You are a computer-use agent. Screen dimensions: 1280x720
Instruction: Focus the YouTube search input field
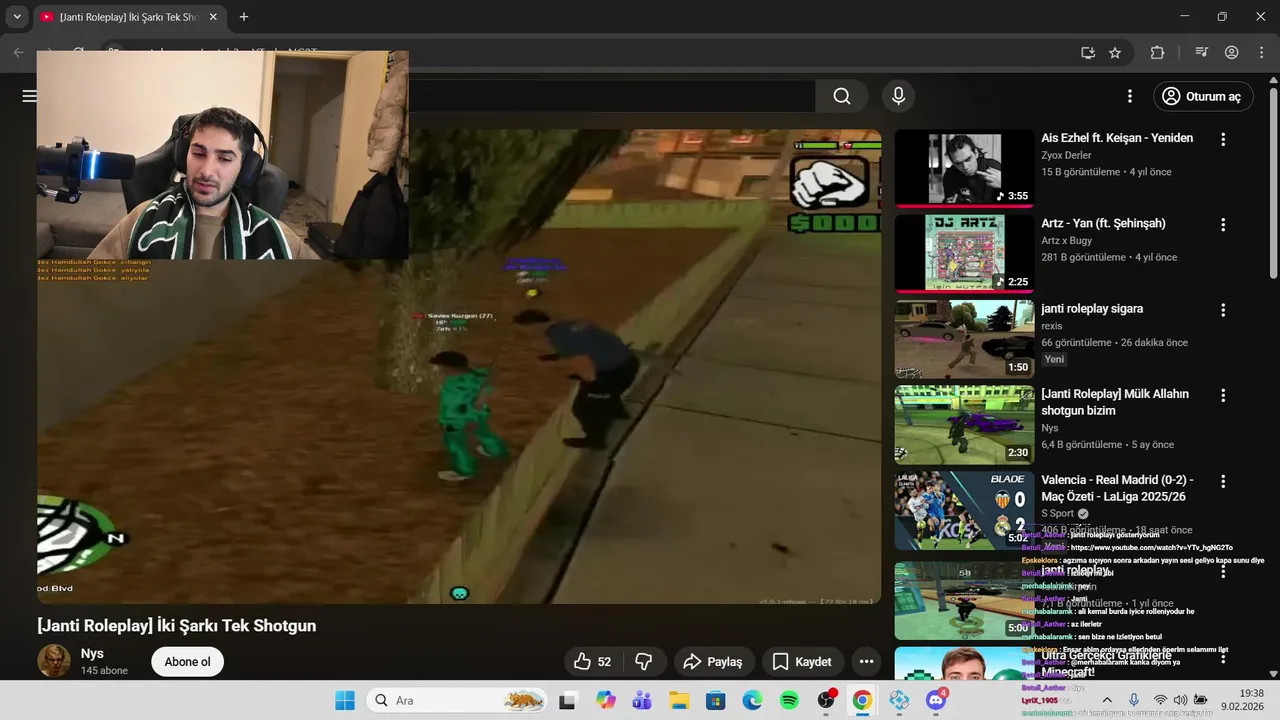click(610, 96)
